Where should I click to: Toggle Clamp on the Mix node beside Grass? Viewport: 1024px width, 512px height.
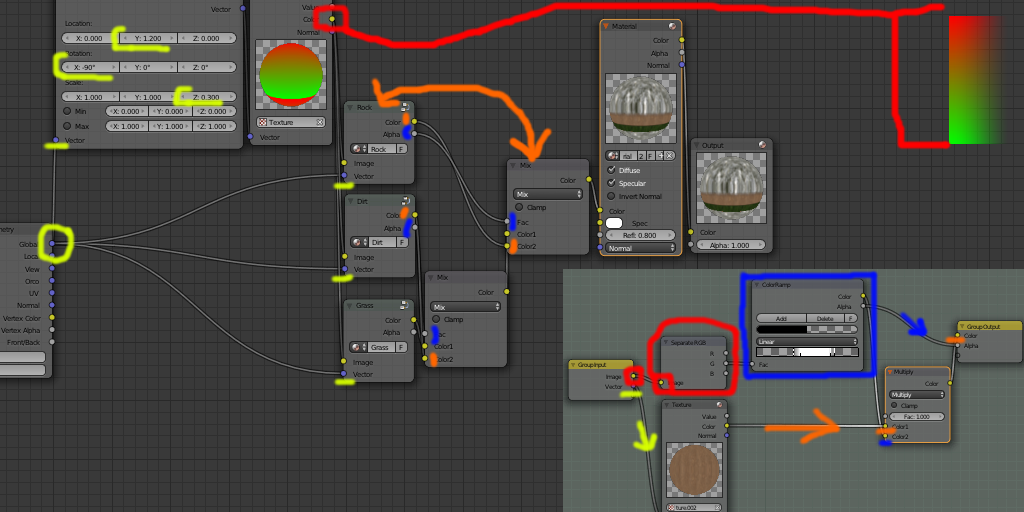point(436,319)
